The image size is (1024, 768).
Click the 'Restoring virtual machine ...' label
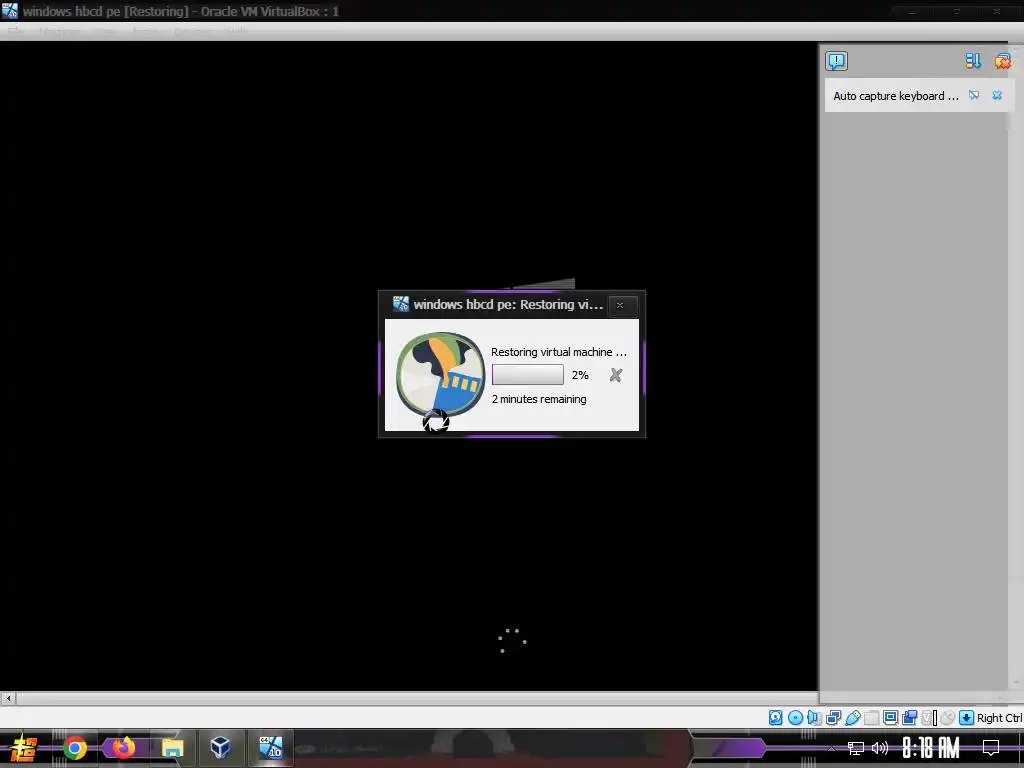(x=558, y=352)
